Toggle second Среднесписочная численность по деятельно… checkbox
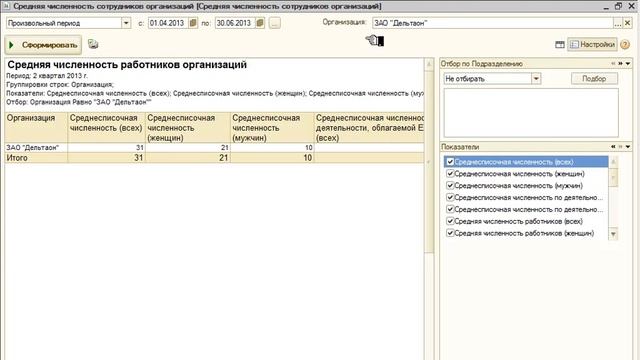640x360 pixels. 450,209
